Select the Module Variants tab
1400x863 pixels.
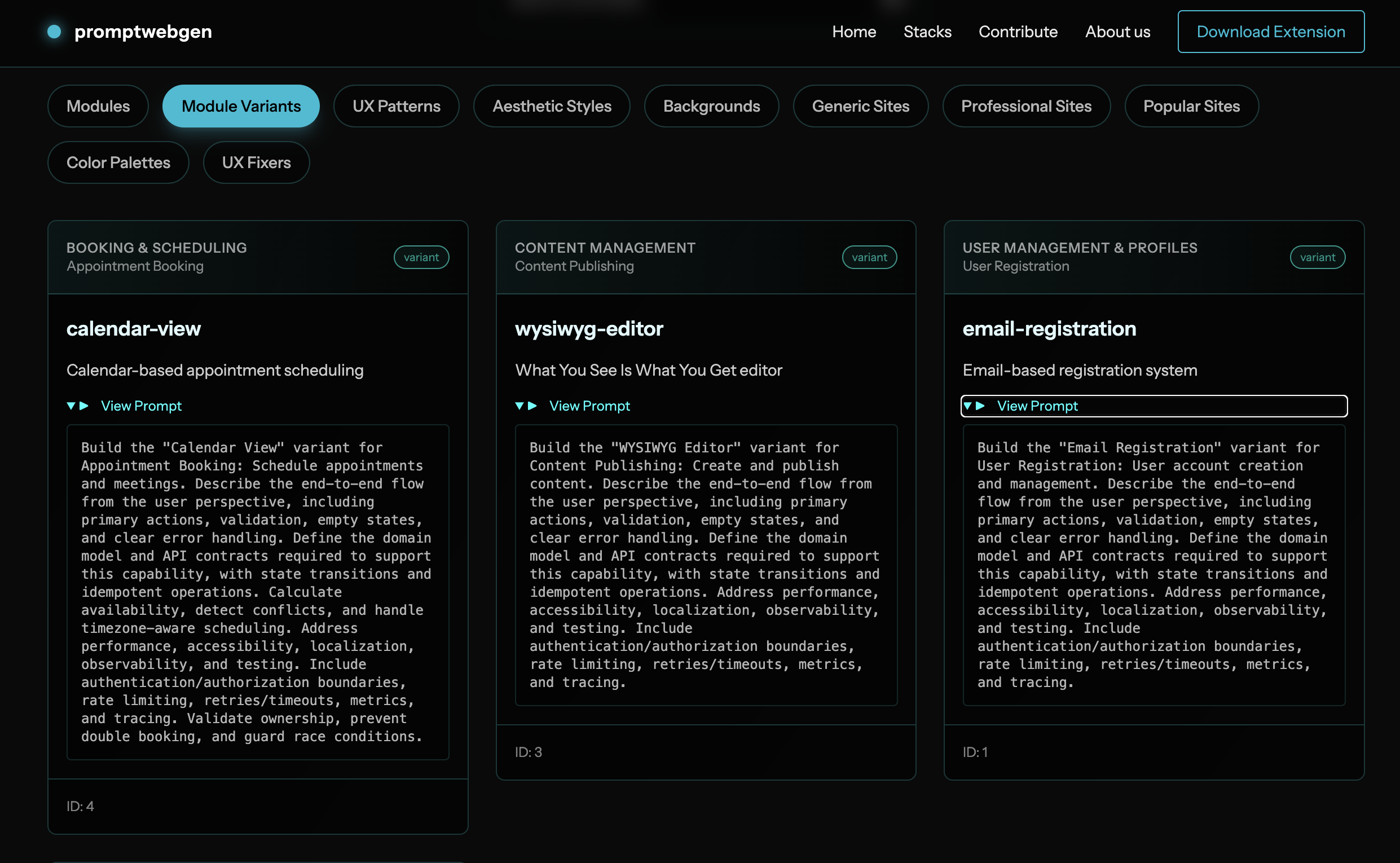(x=241, y=106)
